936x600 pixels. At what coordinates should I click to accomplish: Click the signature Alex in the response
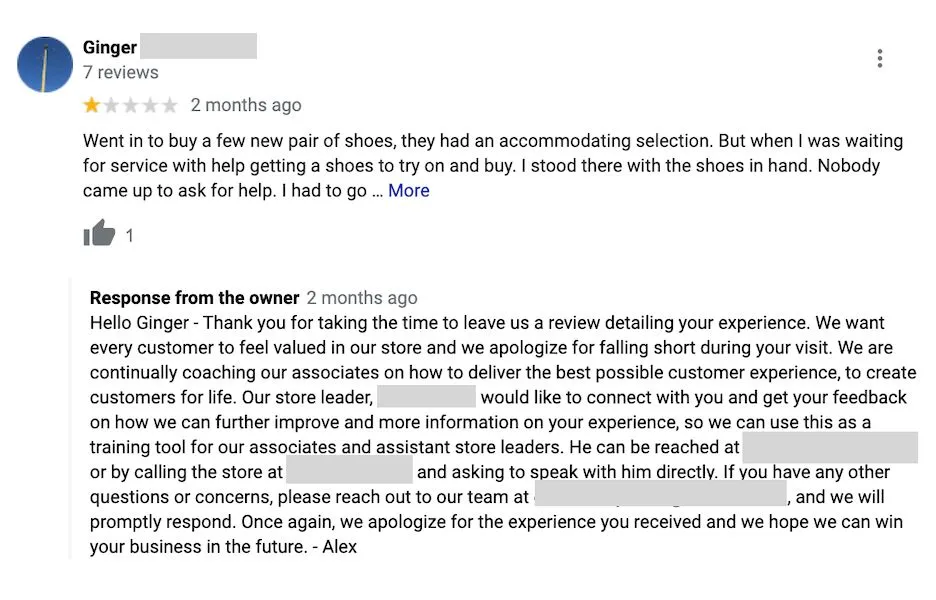point(341,546)
